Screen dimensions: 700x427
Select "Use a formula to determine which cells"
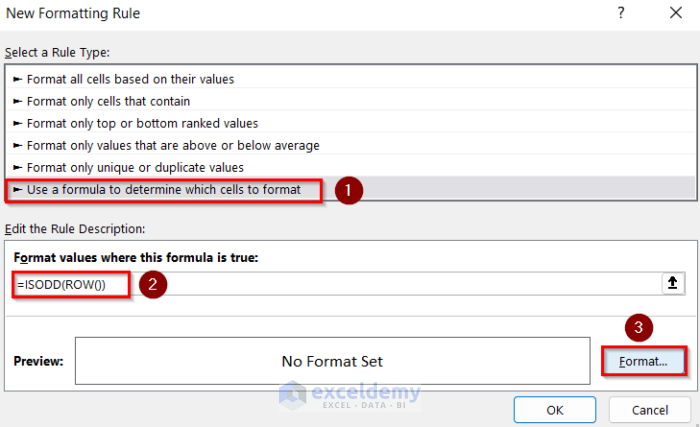[x=164, y=189]
